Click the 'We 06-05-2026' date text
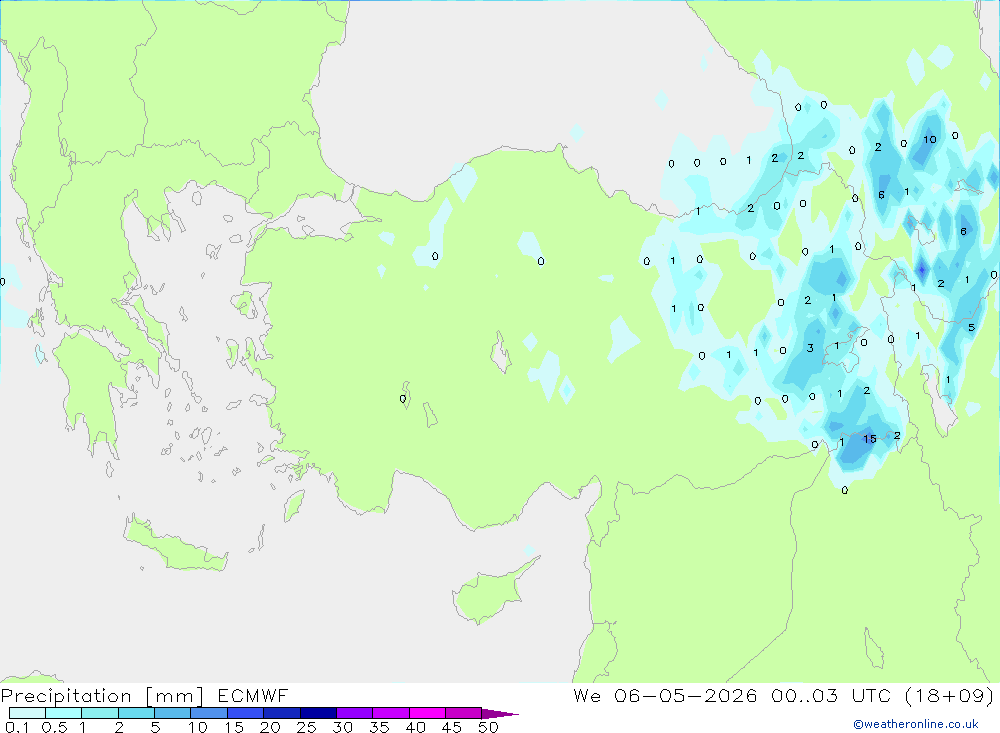This screenshot has width=1000, height=733. [x=665, y=696]
